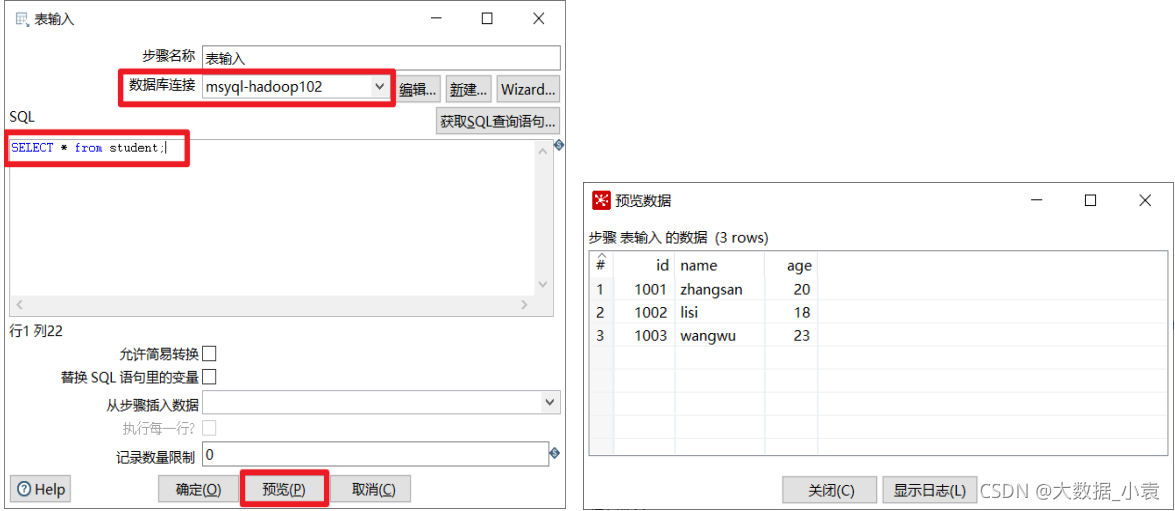Click the name column header

pos(719,264)
